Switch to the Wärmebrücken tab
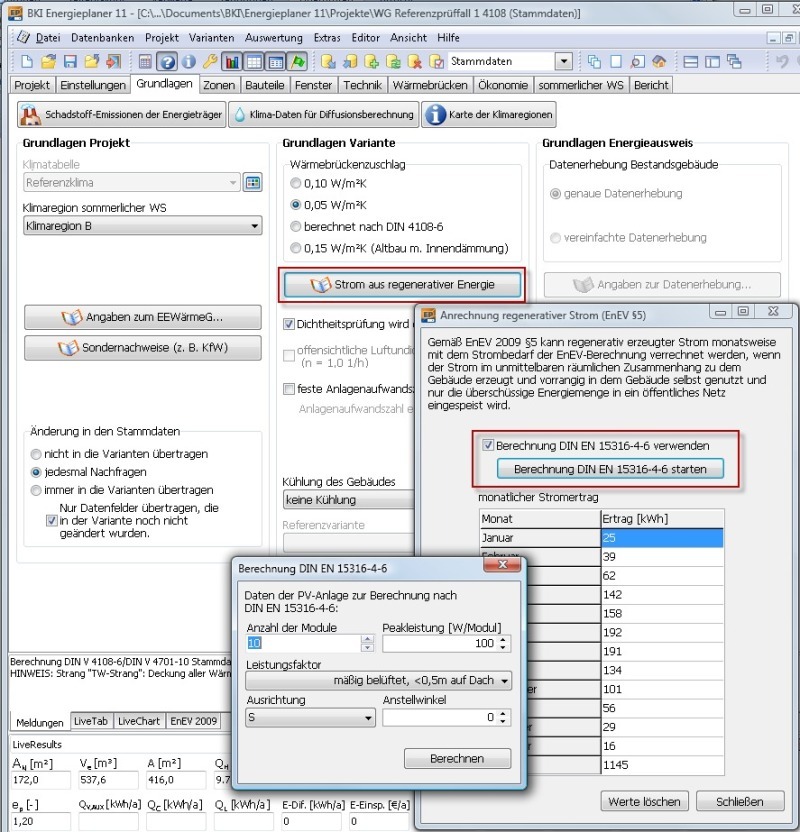 click(430, 85)
